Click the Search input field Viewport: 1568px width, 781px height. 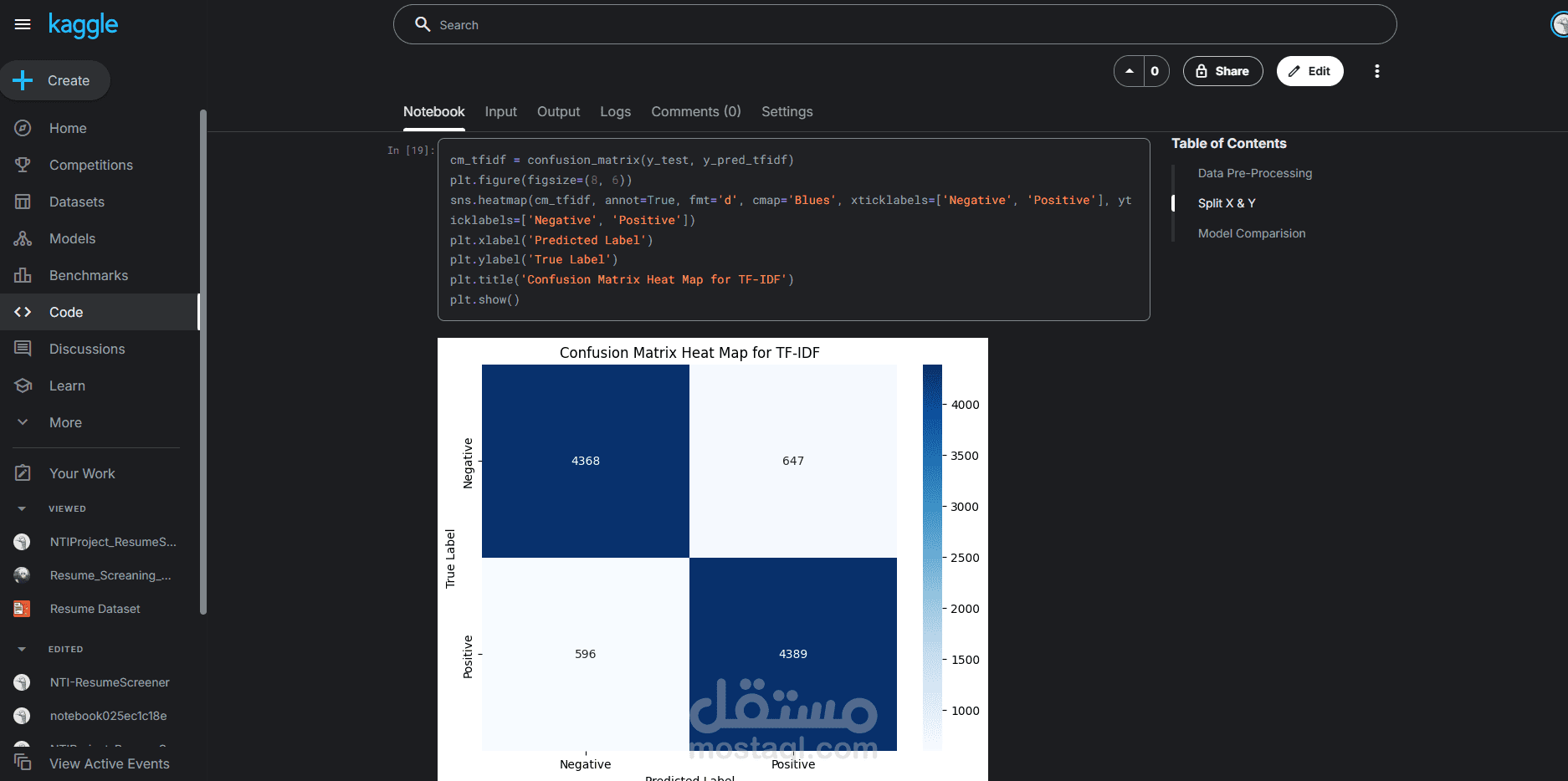click(x=895, y=25)
